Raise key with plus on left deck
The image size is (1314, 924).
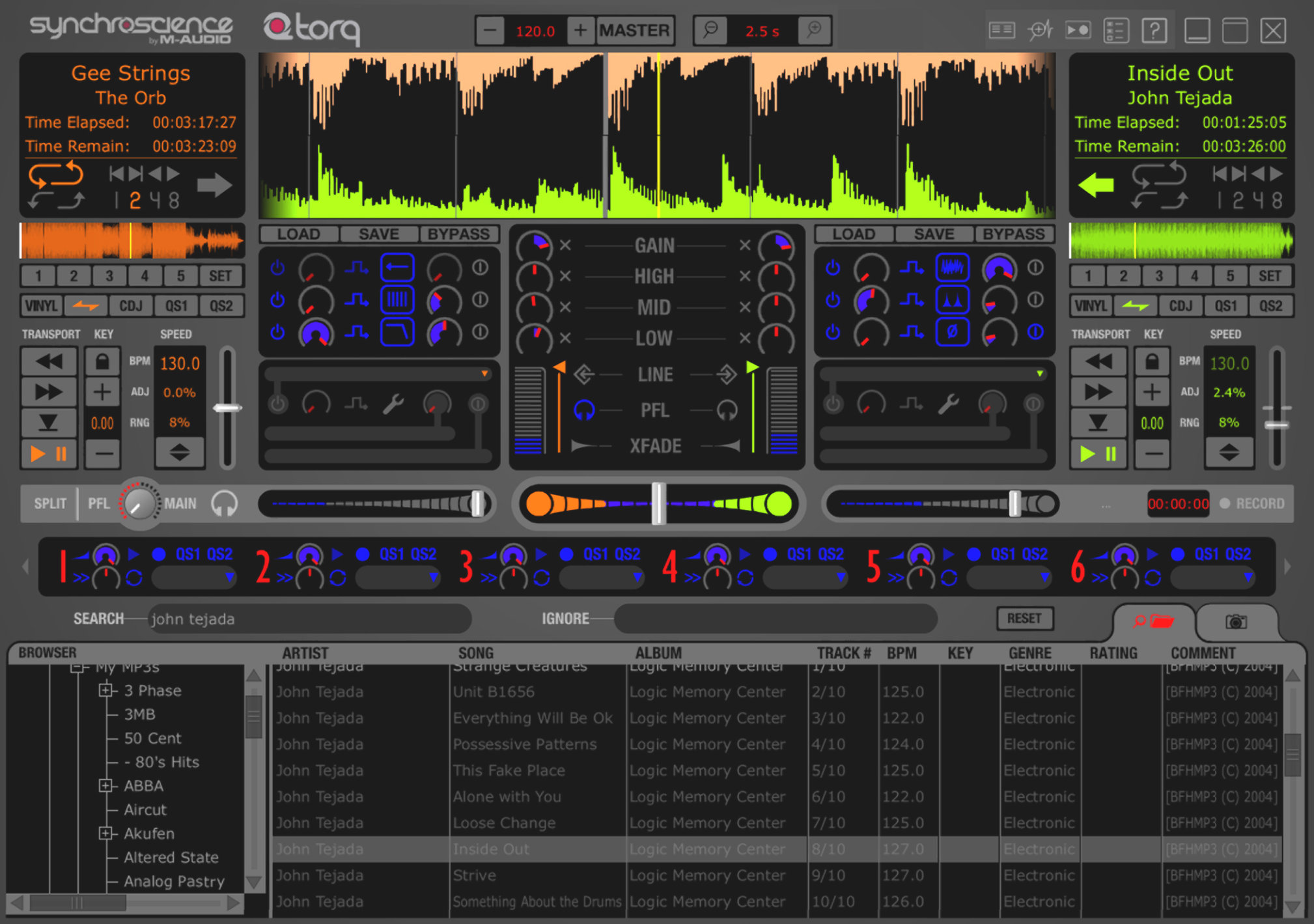click(x=102, y=392)
